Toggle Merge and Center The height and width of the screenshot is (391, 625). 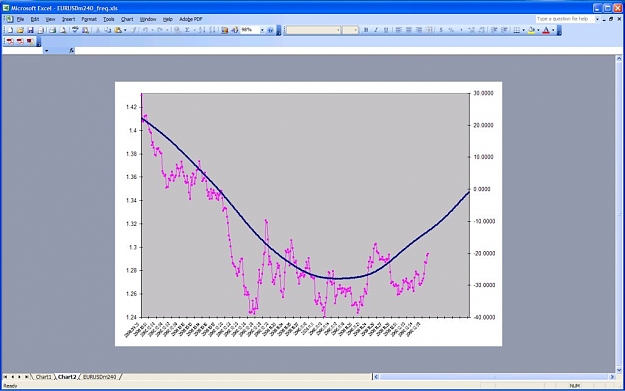[x=429, y=30]
